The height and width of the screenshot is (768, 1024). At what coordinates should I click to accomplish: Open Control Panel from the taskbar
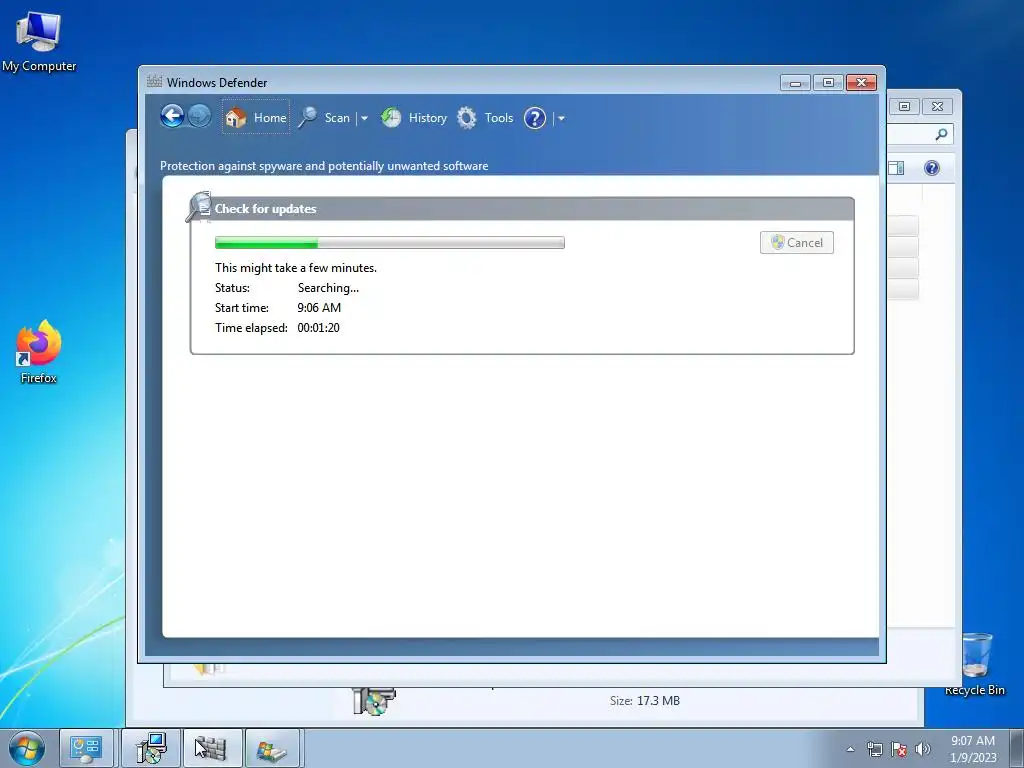tap(86, 748)
